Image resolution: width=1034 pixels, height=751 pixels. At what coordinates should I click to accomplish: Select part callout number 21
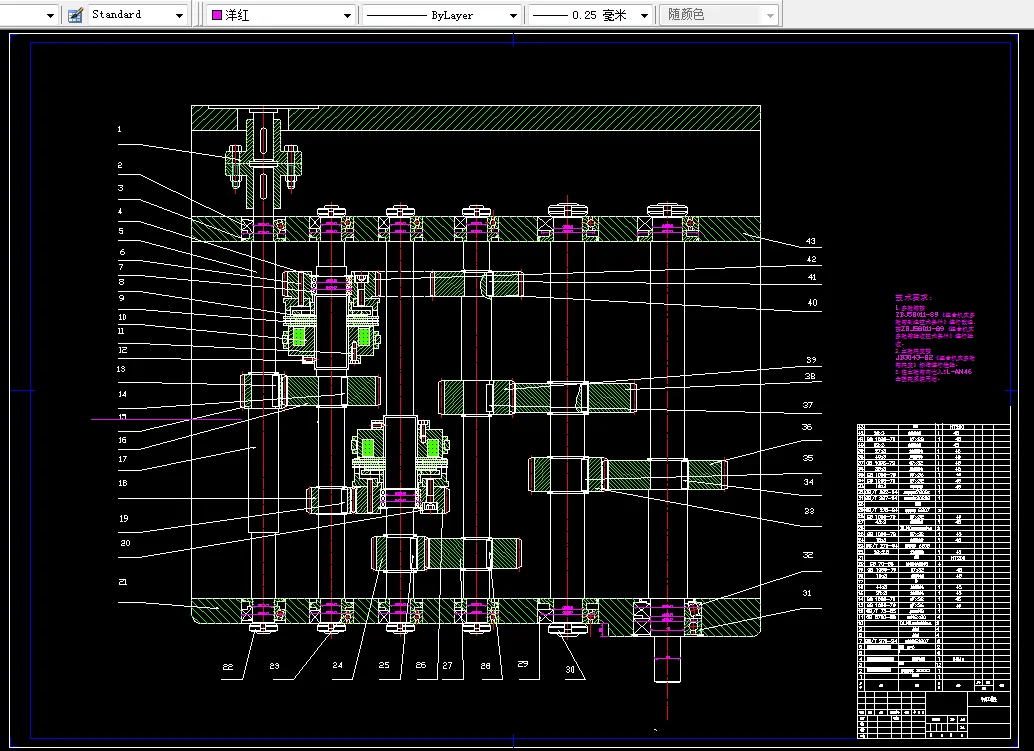121,581
